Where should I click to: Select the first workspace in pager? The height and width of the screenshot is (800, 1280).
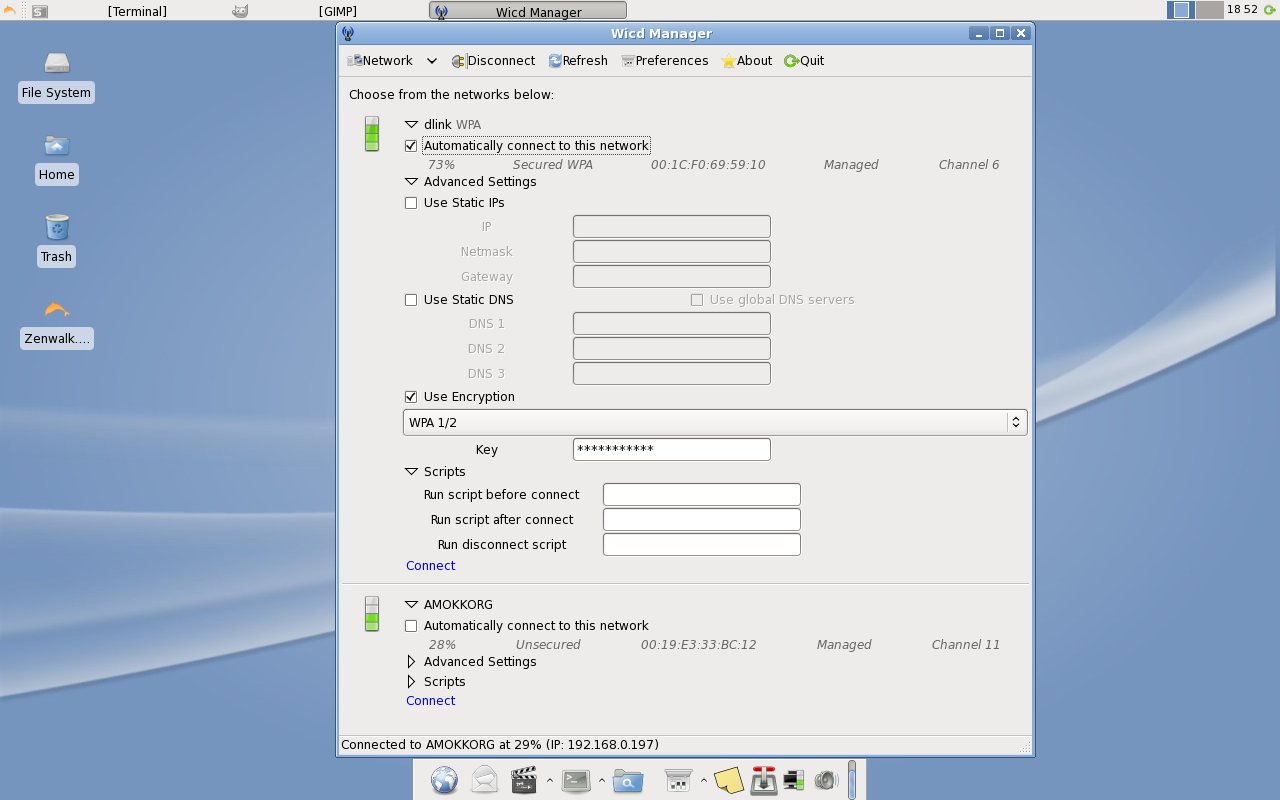click(1181, 10)
